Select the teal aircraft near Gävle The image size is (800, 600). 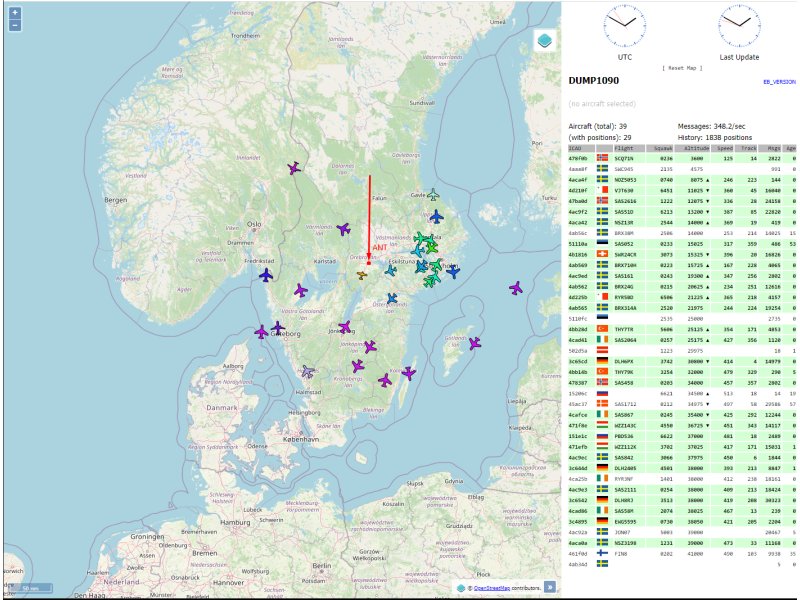433,194
